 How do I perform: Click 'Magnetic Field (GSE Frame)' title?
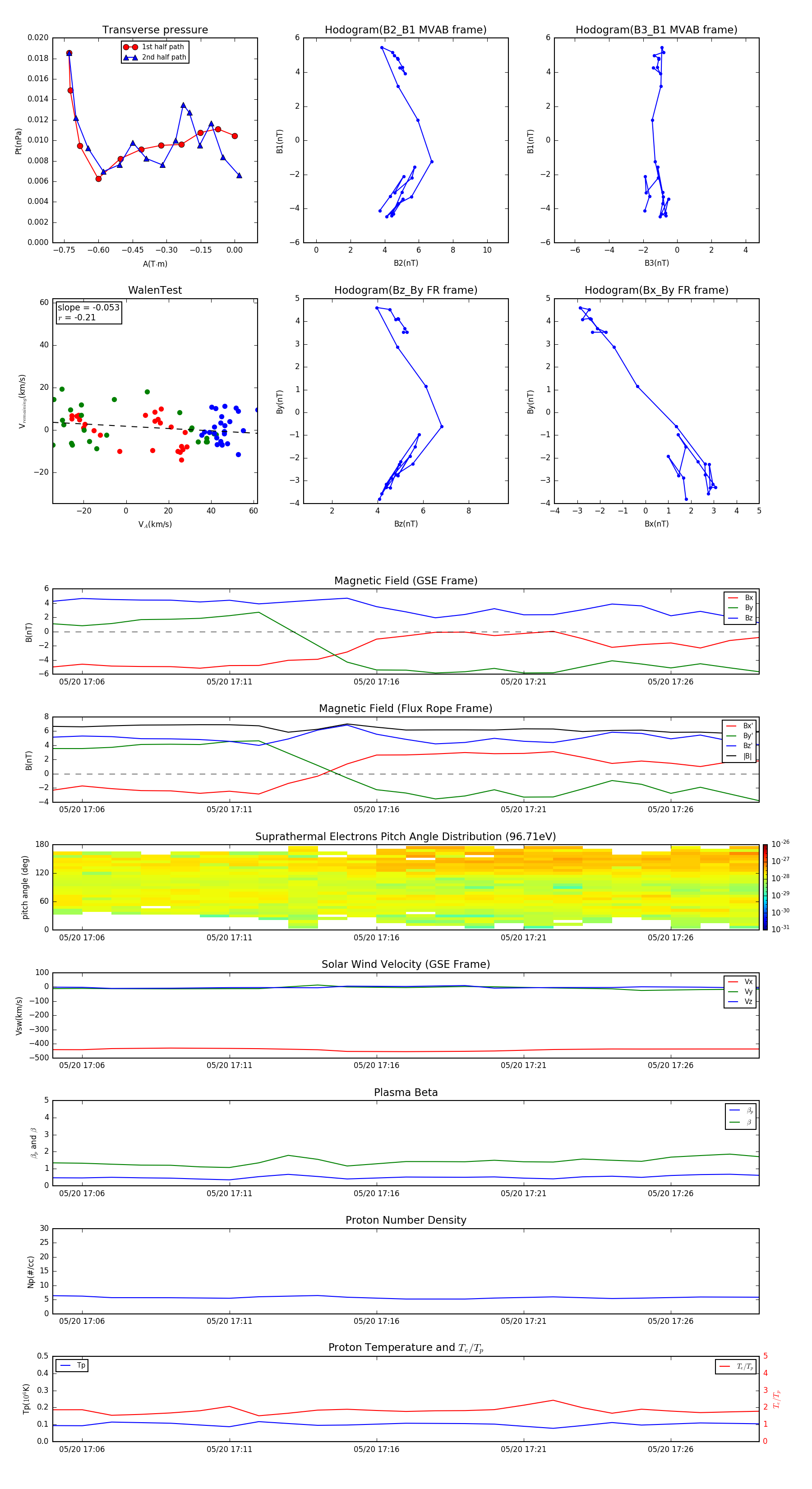point(406,581)
